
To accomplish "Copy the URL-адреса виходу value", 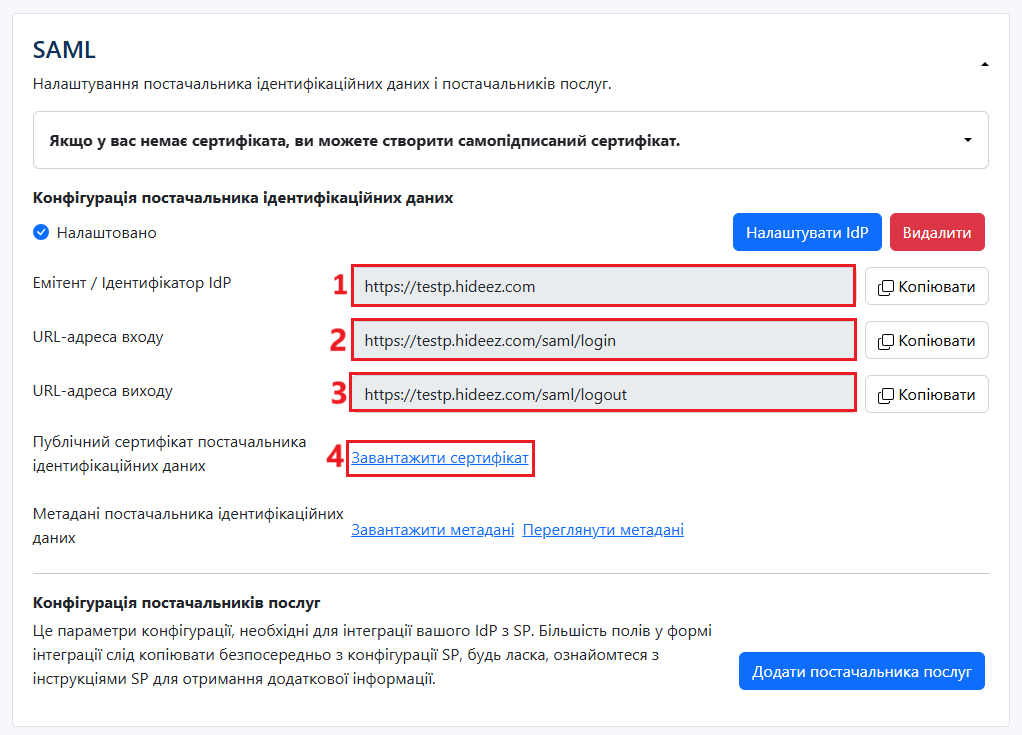I will [x=926, y=394].
